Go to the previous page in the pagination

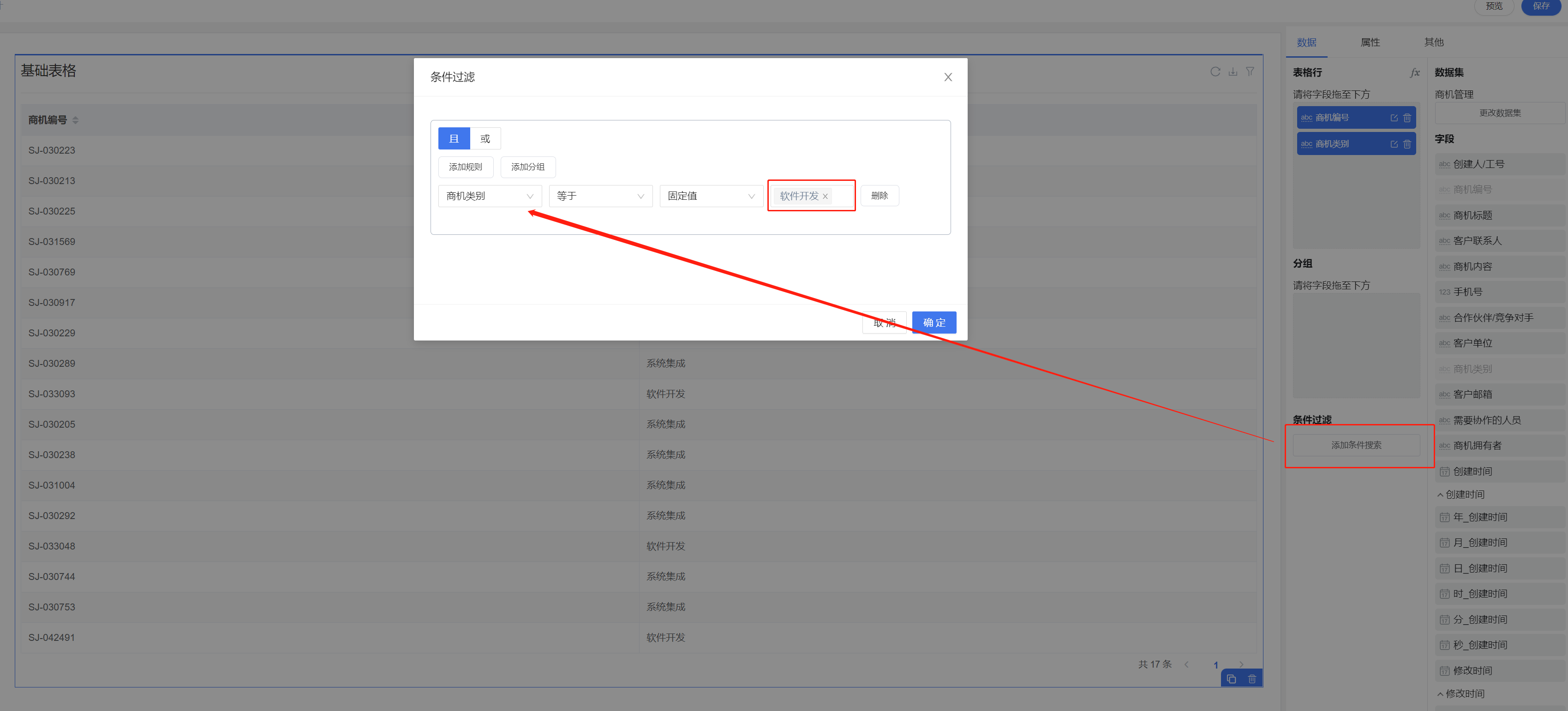(1186, 665)
